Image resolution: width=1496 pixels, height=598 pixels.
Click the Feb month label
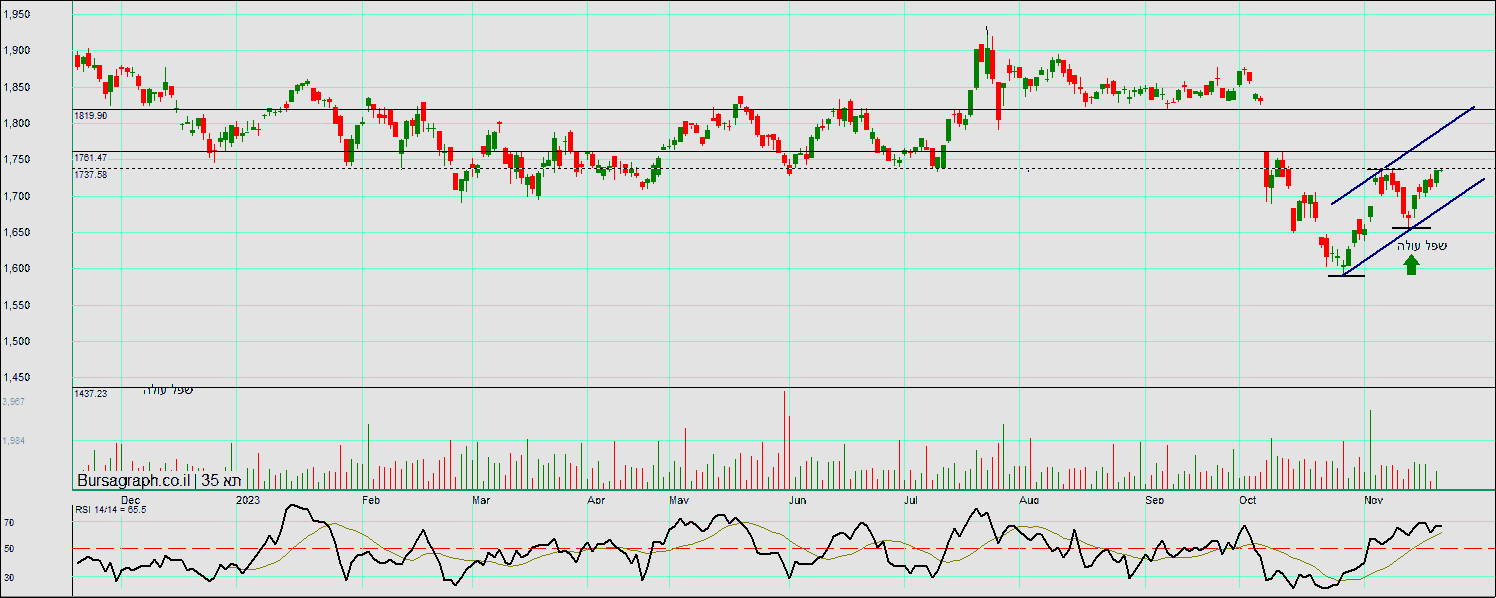point(371,499)
